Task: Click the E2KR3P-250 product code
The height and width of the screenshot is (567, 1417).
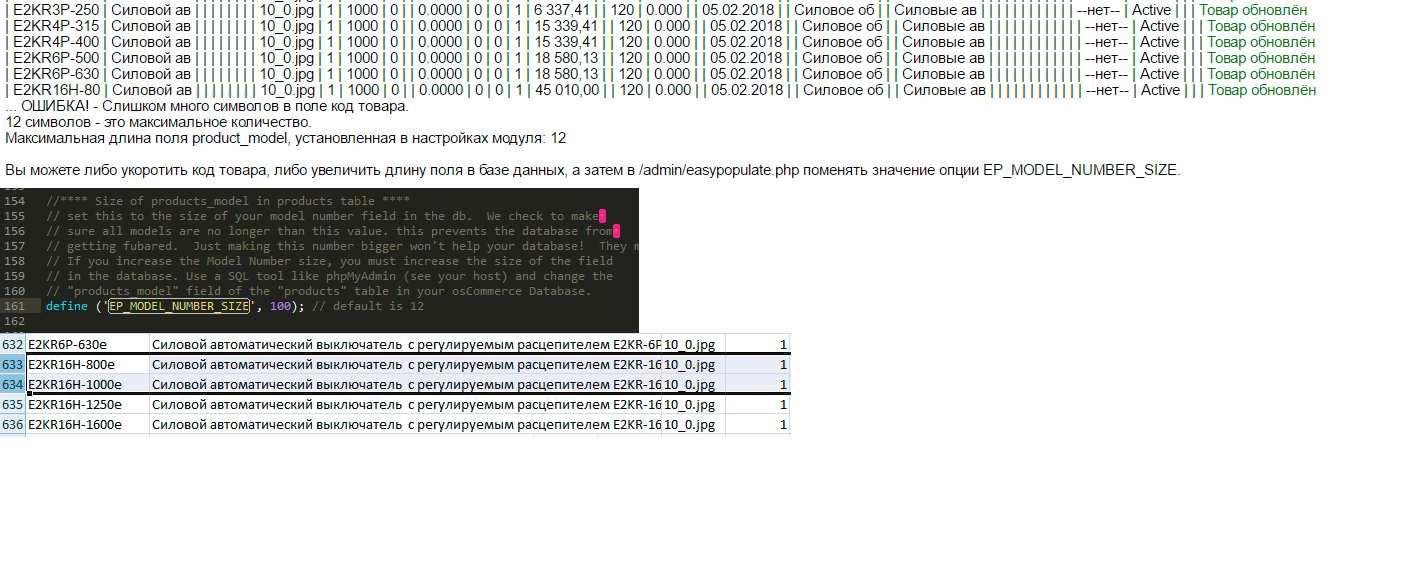Action: (56, 10)
